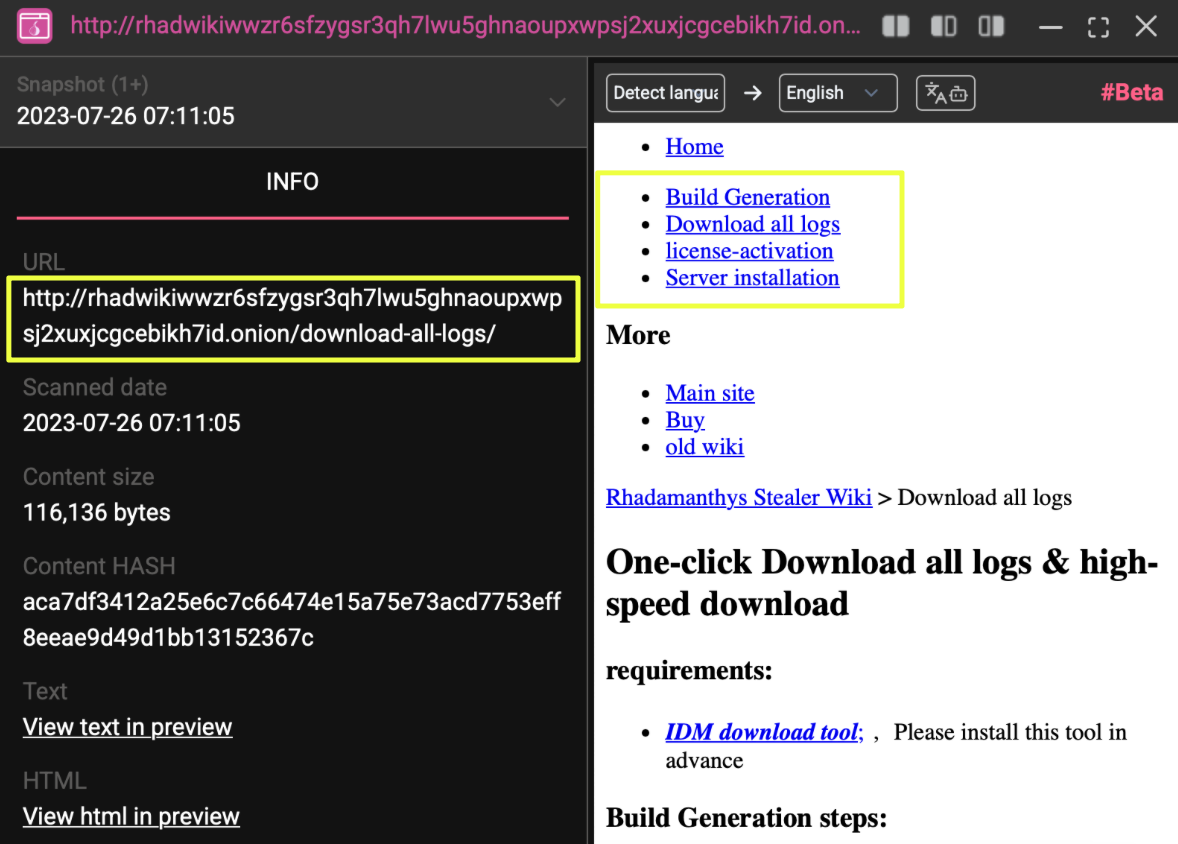The image size is (1178, 844).
Task: Toggle fullscreen mode for the viewer
Action: coord(1098,27)
